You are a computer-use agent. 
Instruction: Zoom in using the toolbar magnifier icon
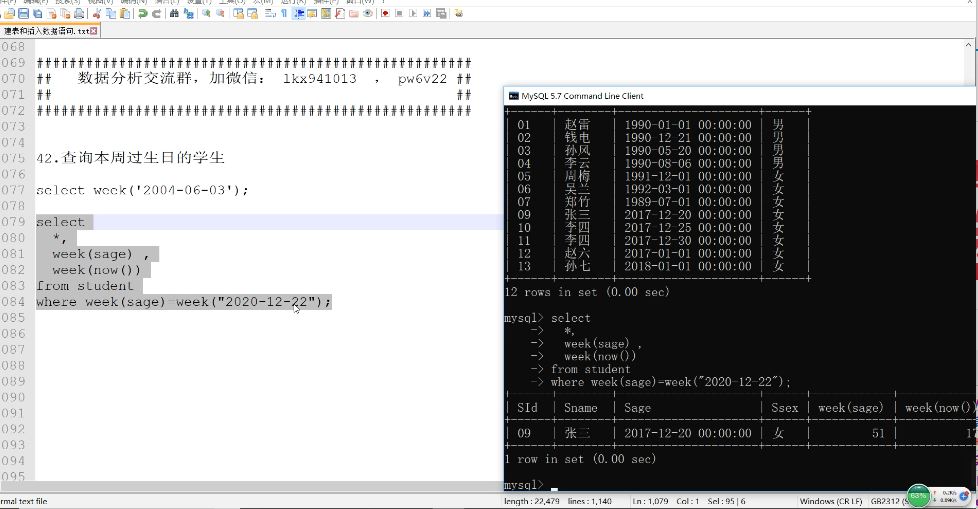[206, 13]
